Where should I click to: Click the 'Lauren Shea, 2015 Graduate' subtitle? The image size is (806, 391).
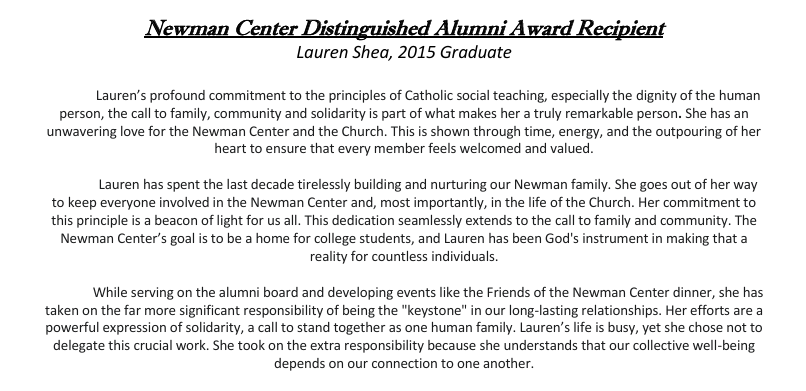point(404,52)
